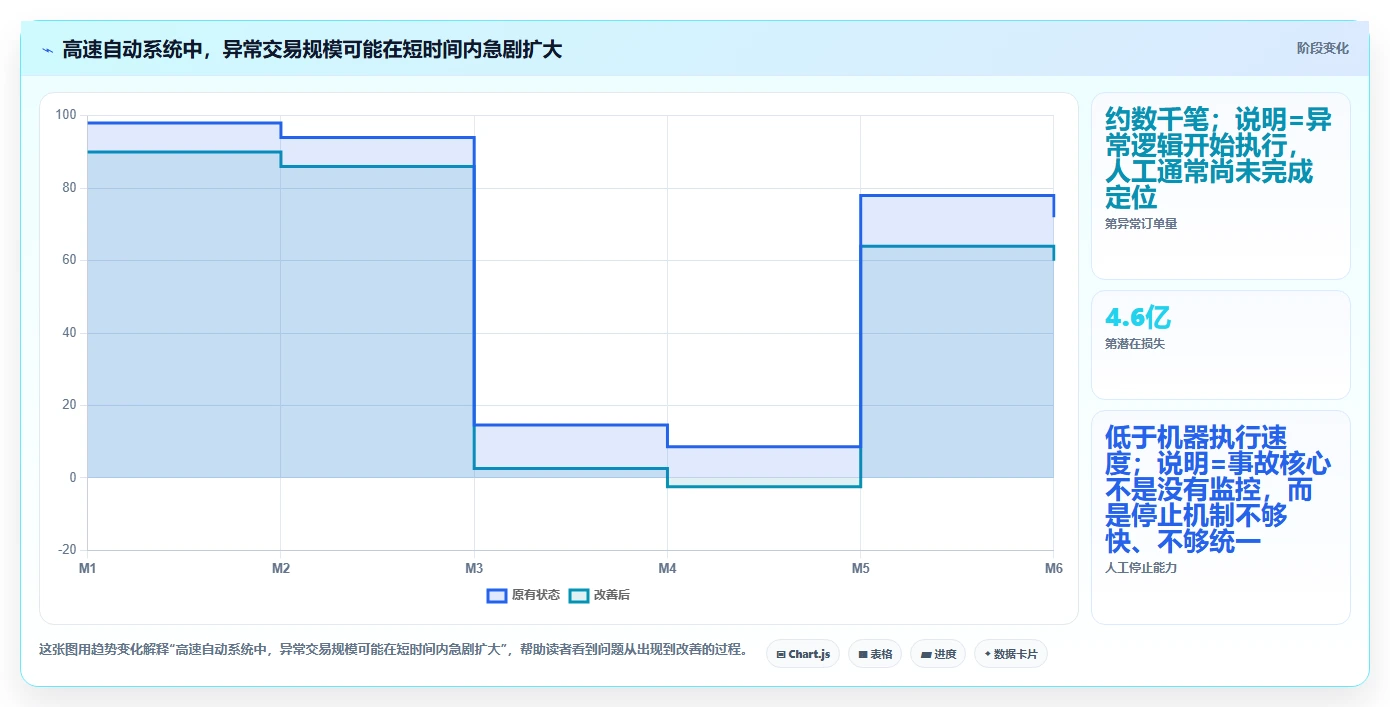The width and height of the screenshot is (1390, 707).
Task: Click the 阶段变化 label in header
Action: tap(1323, 48)
